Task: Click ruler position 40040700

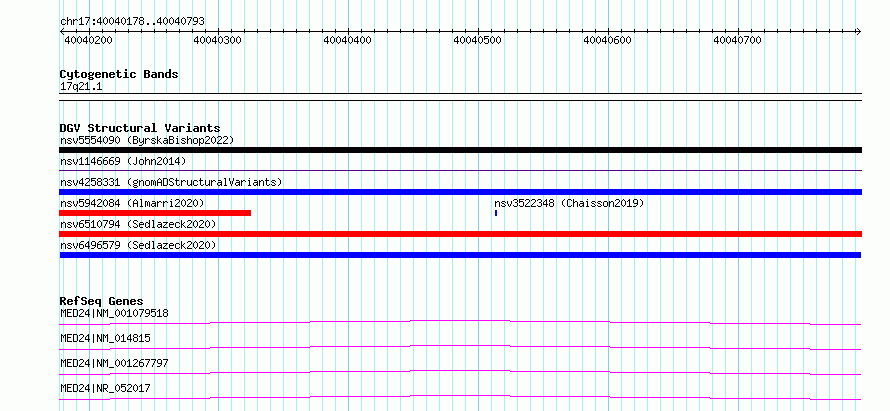Action: [738, 40]
